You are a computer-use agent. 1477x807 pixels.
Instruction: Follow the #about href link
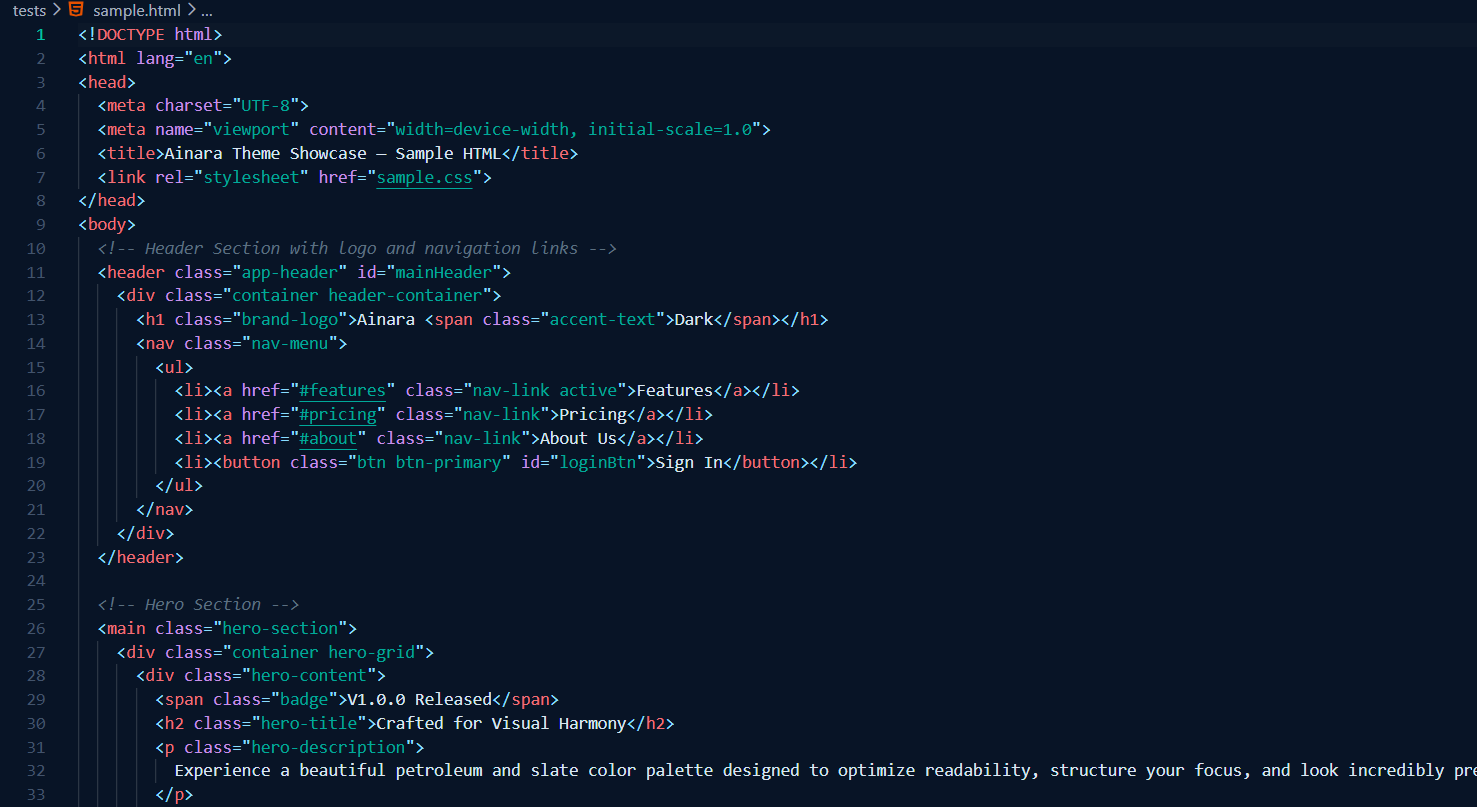pyautogui.click(x=328, y=438)
